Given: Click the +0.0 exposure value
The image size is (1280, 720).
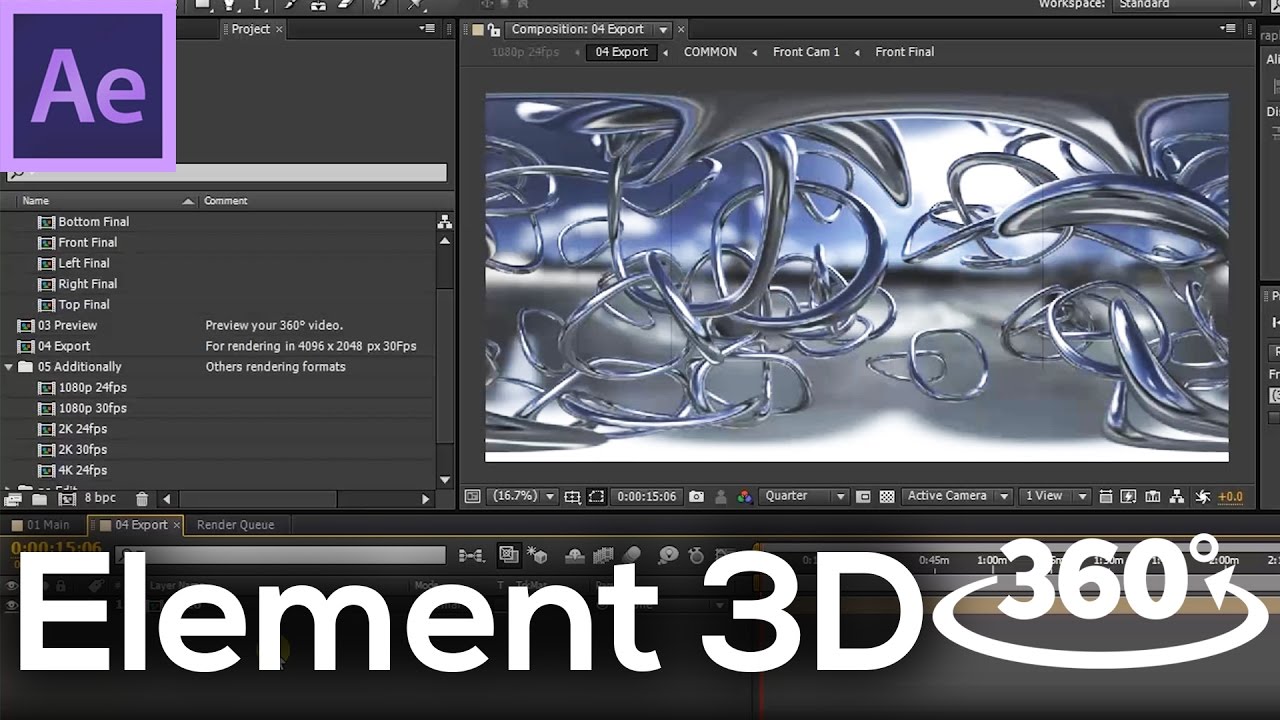Looking at the screenshot, I should 1230,496.
